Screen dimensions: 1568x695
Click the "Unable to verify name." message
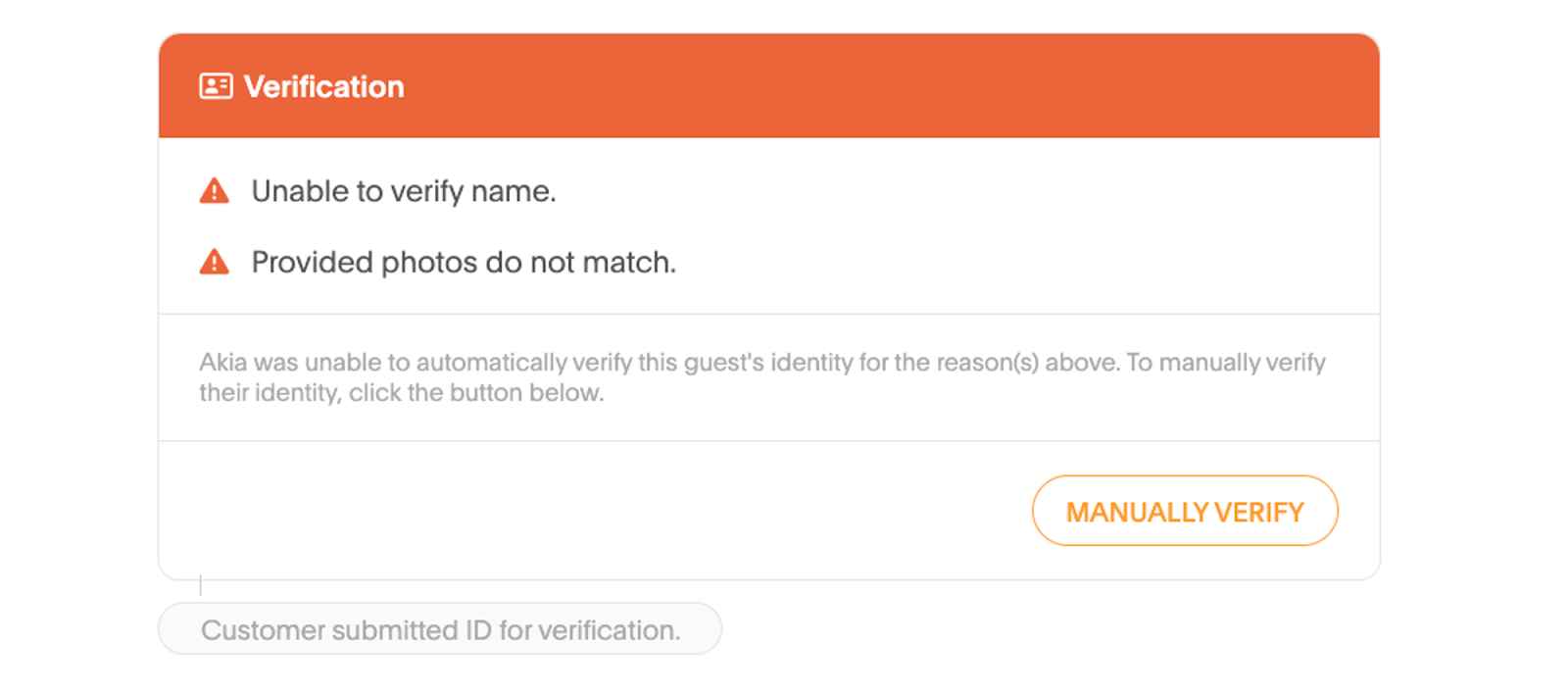click(403, 191)
